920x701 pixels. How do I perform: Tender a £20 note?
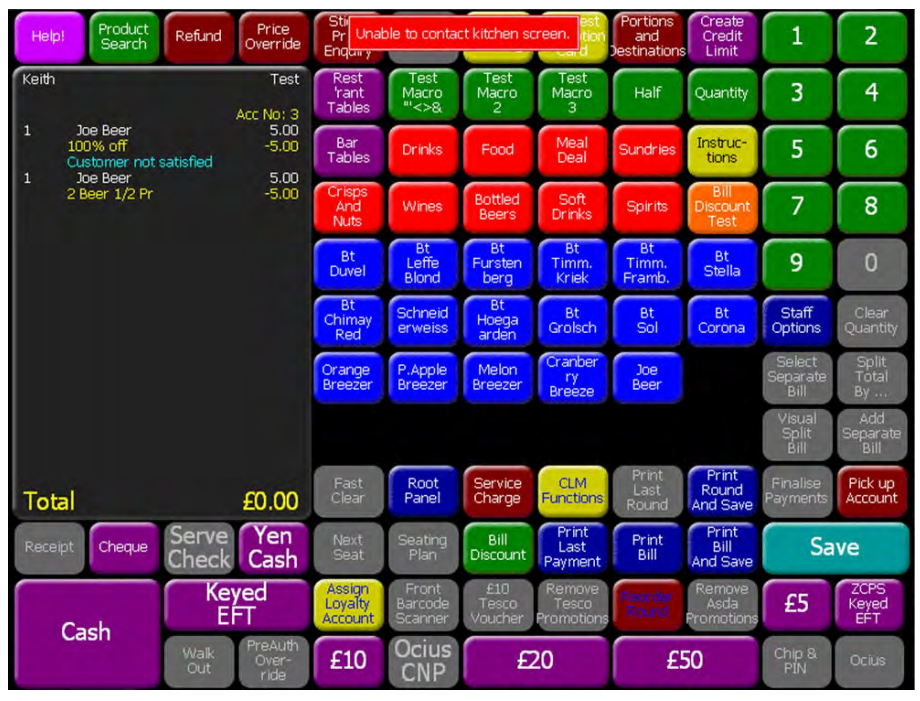[x=535, y=661]
